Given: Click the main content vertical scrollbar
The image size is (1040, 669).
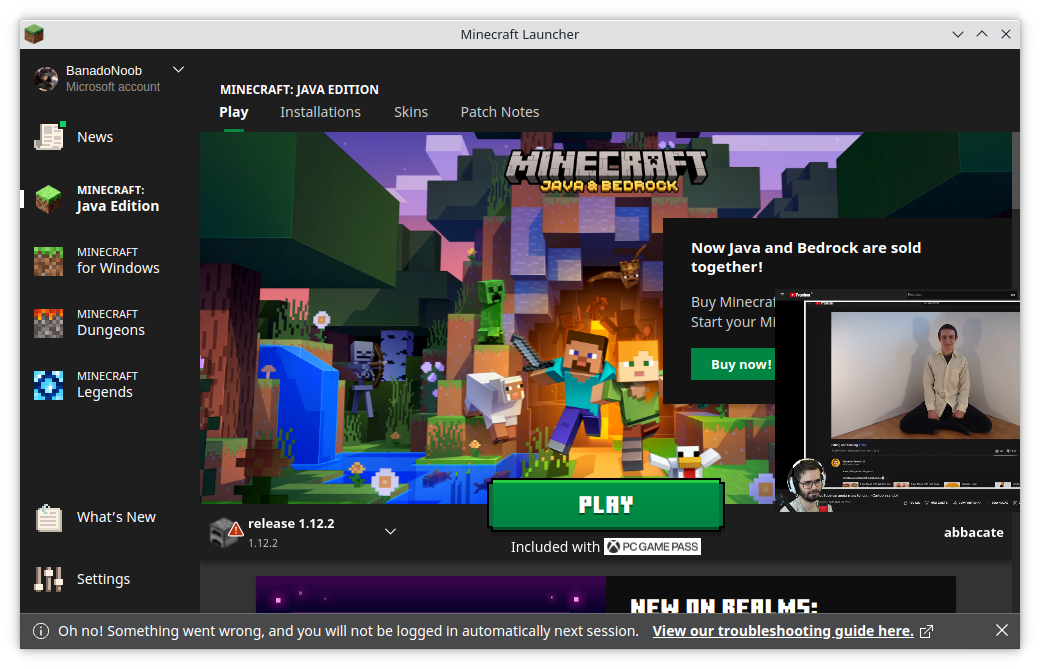Looking at the screenshot, I should click(1015, 170).
